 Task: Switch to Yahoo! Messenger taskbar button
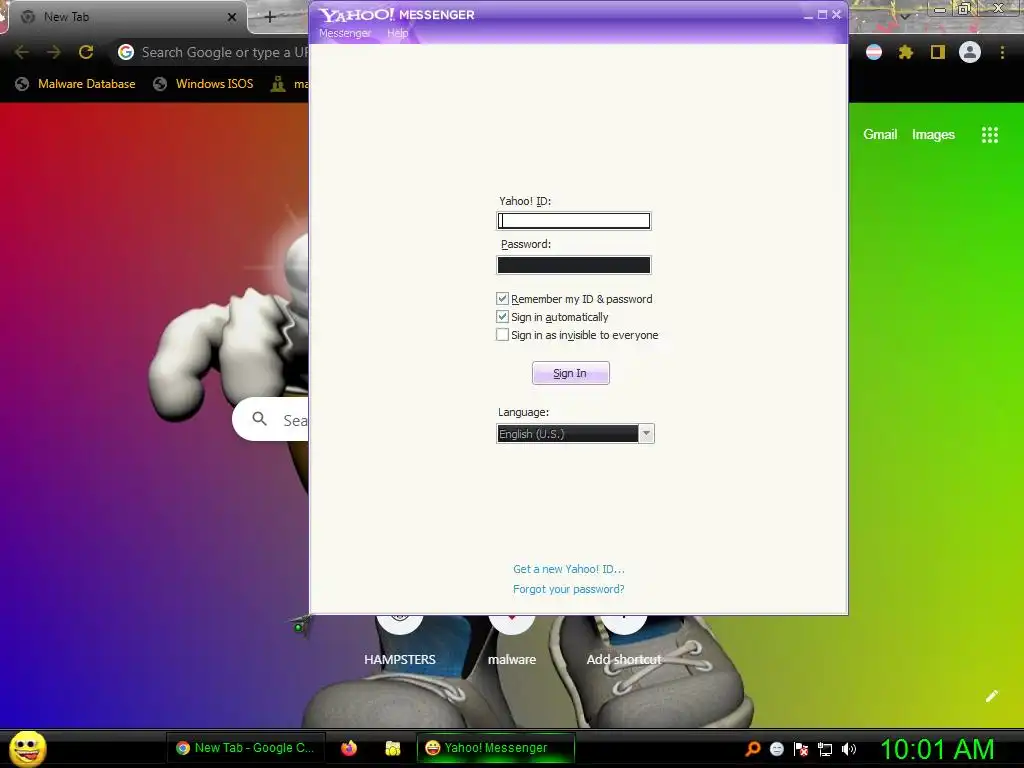click(x=496, y=748)
